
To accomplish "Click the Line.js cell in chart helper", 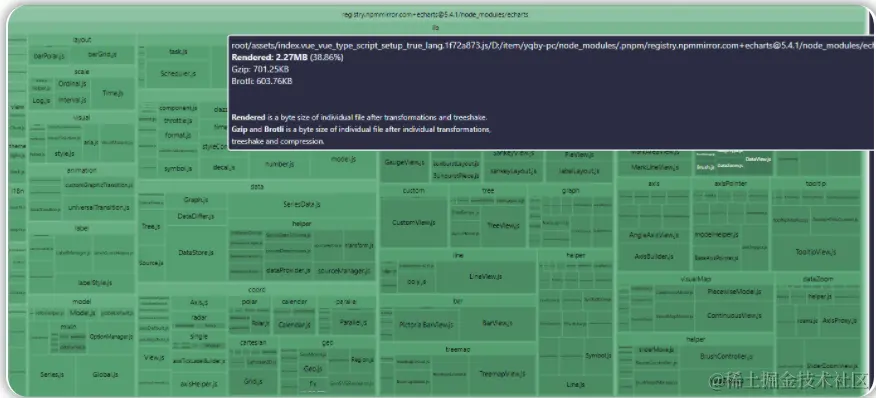I will (x=575, y=385).
